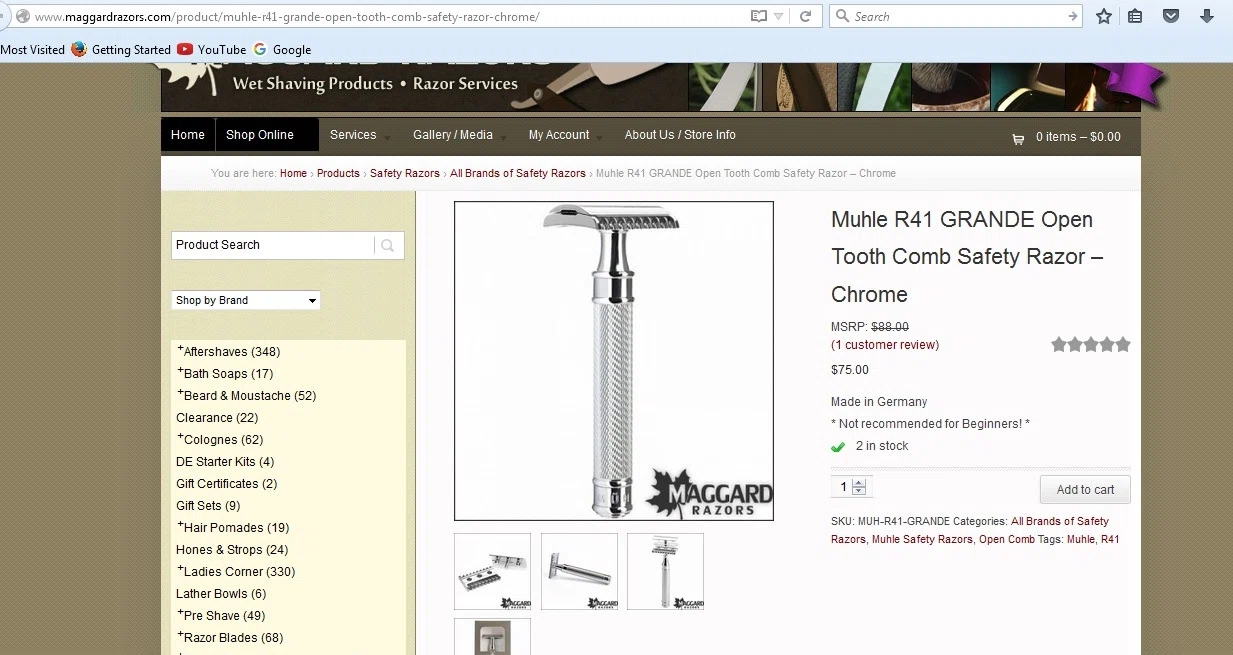Screen dimensions: 1233x655
Task: Click the browser Search field
Action: coord(955,16)
